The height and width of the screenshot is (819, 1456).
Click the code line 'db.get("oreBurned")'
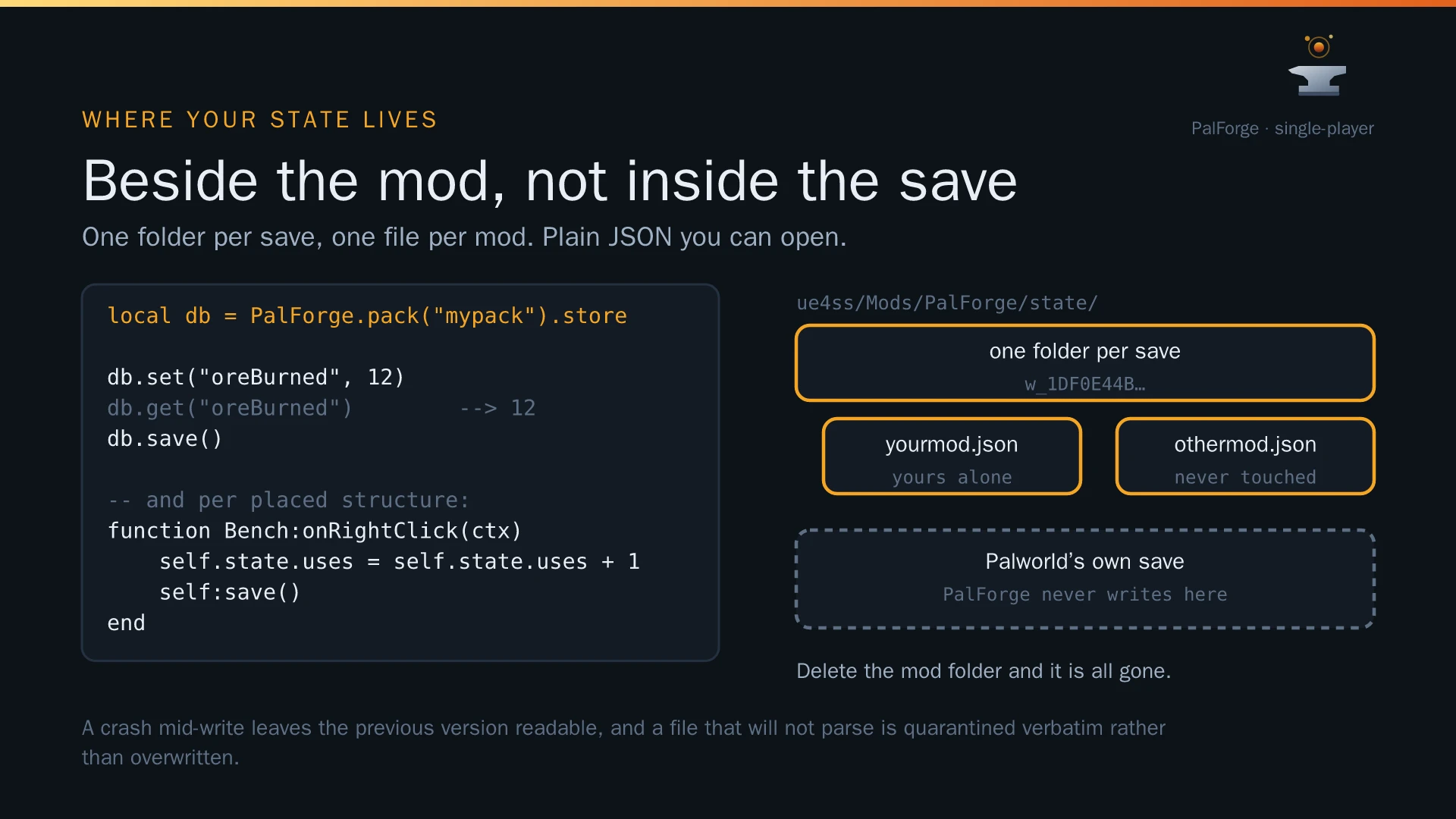point(230,408)
